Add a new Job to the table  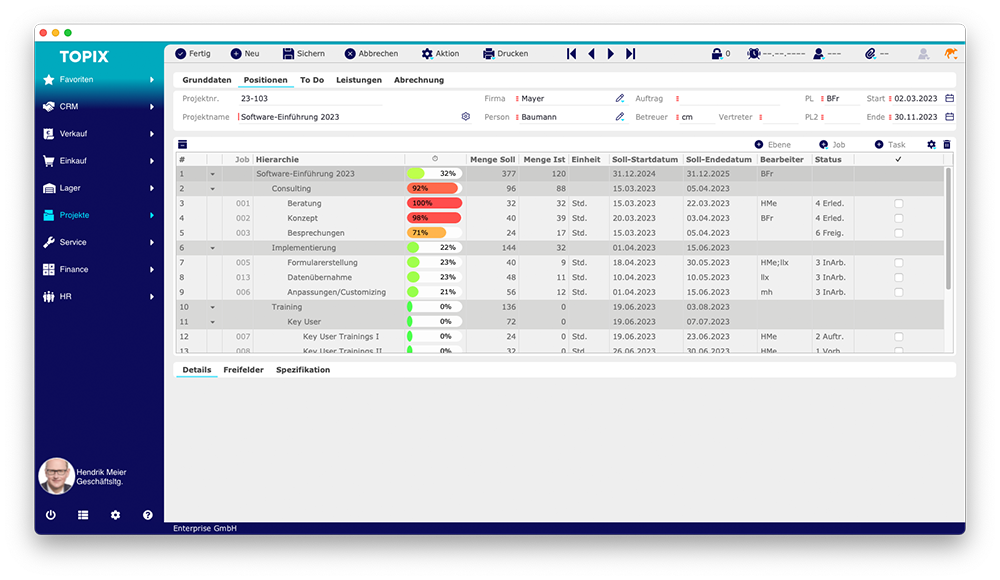click(x=831, y=145)
